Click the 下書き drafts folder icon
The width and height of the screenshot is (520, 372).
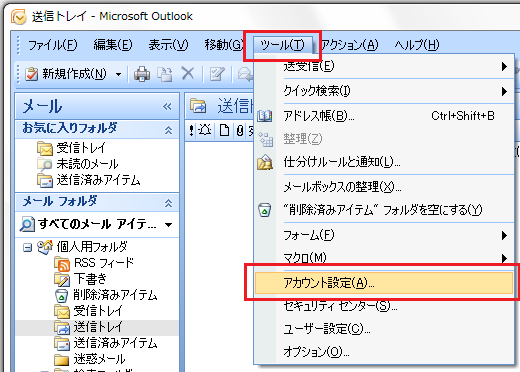tap(62, 279)
